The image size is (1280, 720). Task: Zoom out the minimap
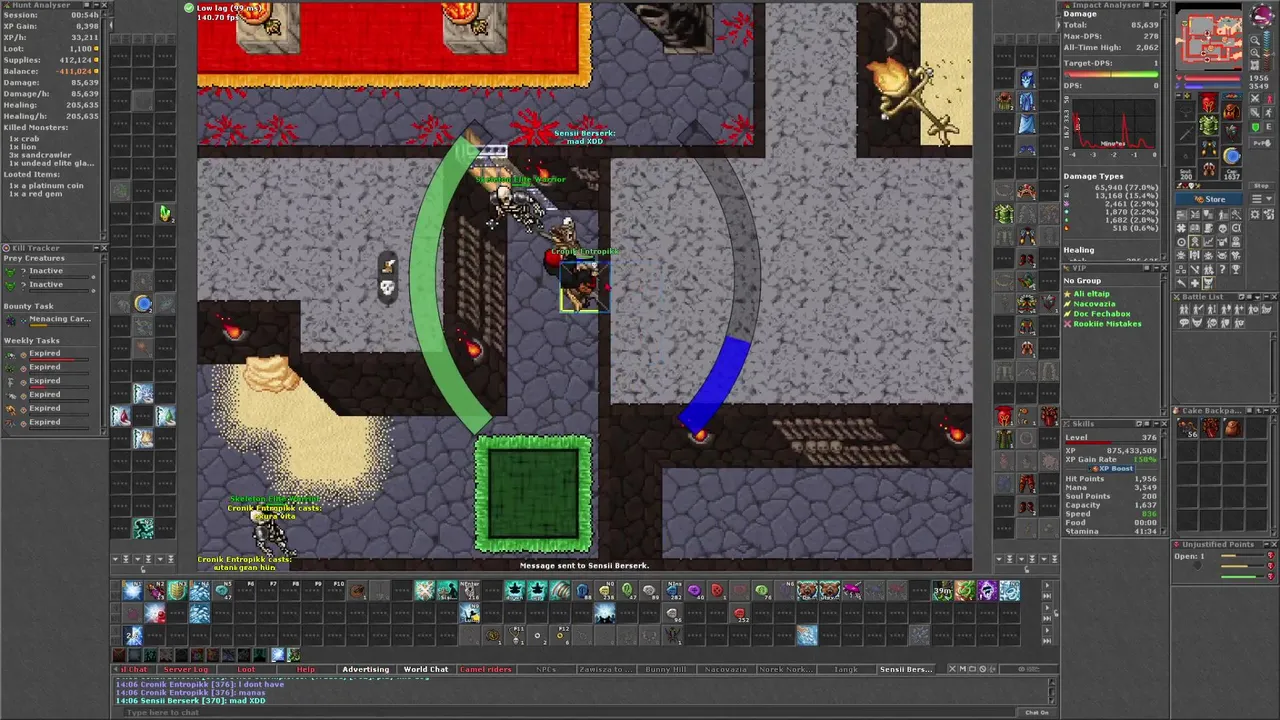1255,40
